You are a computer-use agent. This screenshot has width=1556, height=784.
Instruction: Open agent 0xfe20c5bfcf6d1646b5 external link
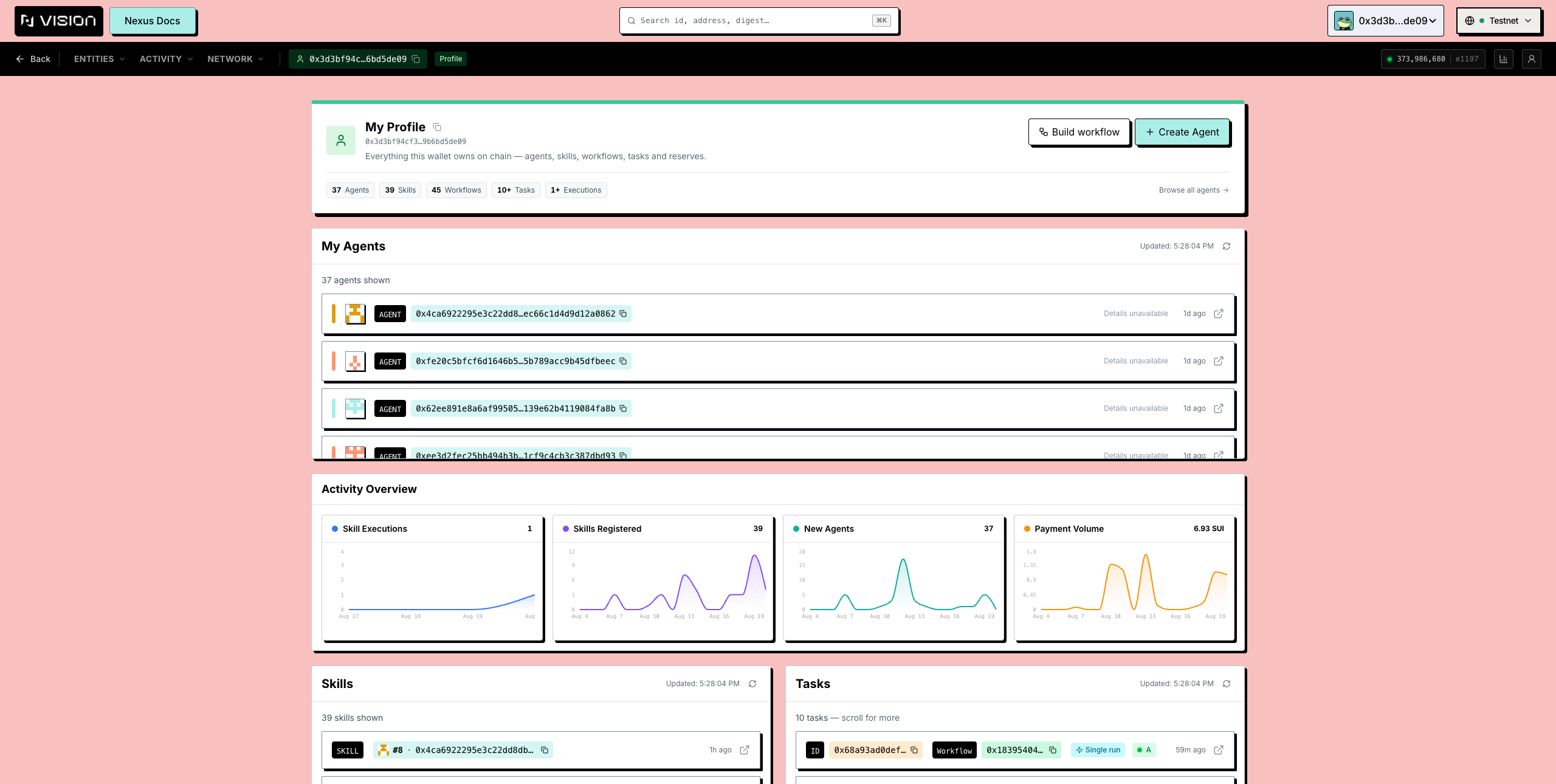click(x=1219, y=361)
